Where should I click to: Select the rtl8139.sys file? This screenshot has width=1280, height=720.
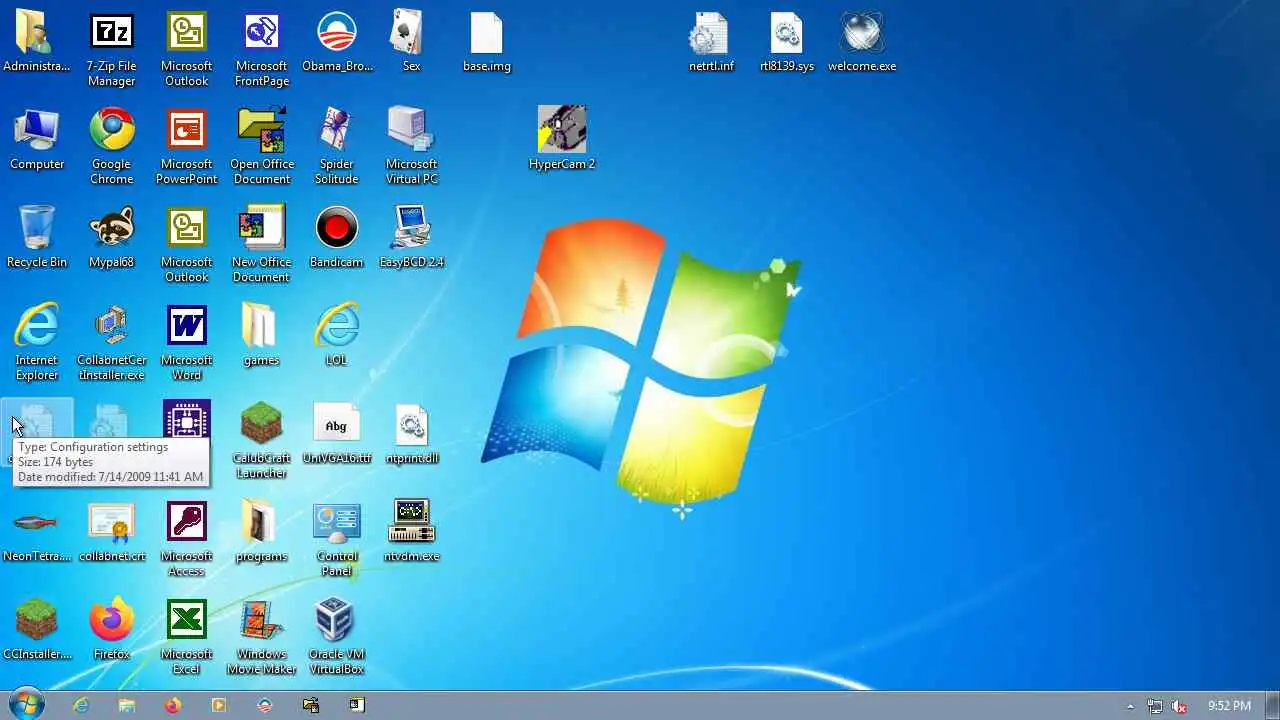pyautogui.click(x=787, y=43)
